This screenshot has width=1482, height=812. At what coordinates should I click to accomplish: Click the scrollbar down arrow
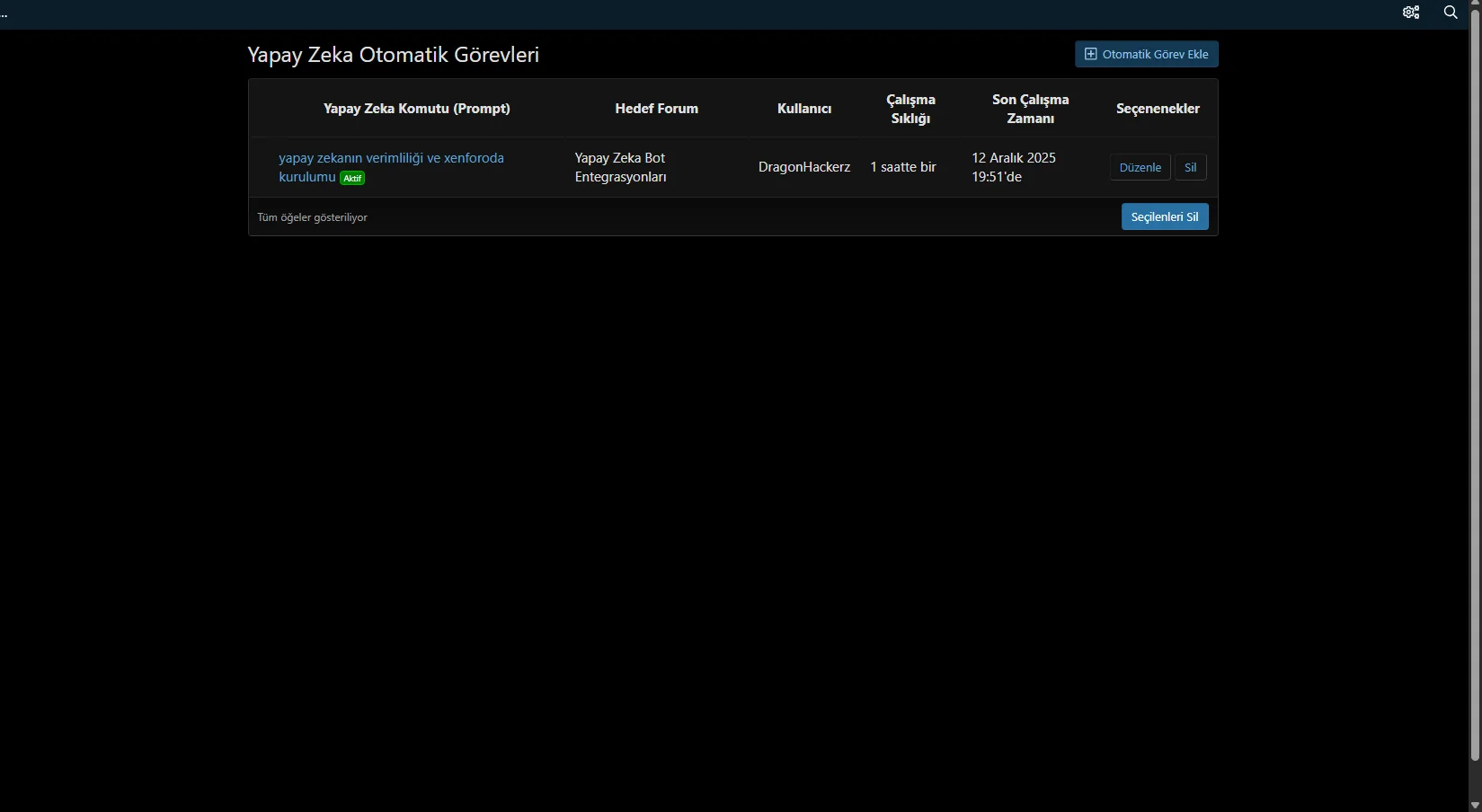[1475, 805]
